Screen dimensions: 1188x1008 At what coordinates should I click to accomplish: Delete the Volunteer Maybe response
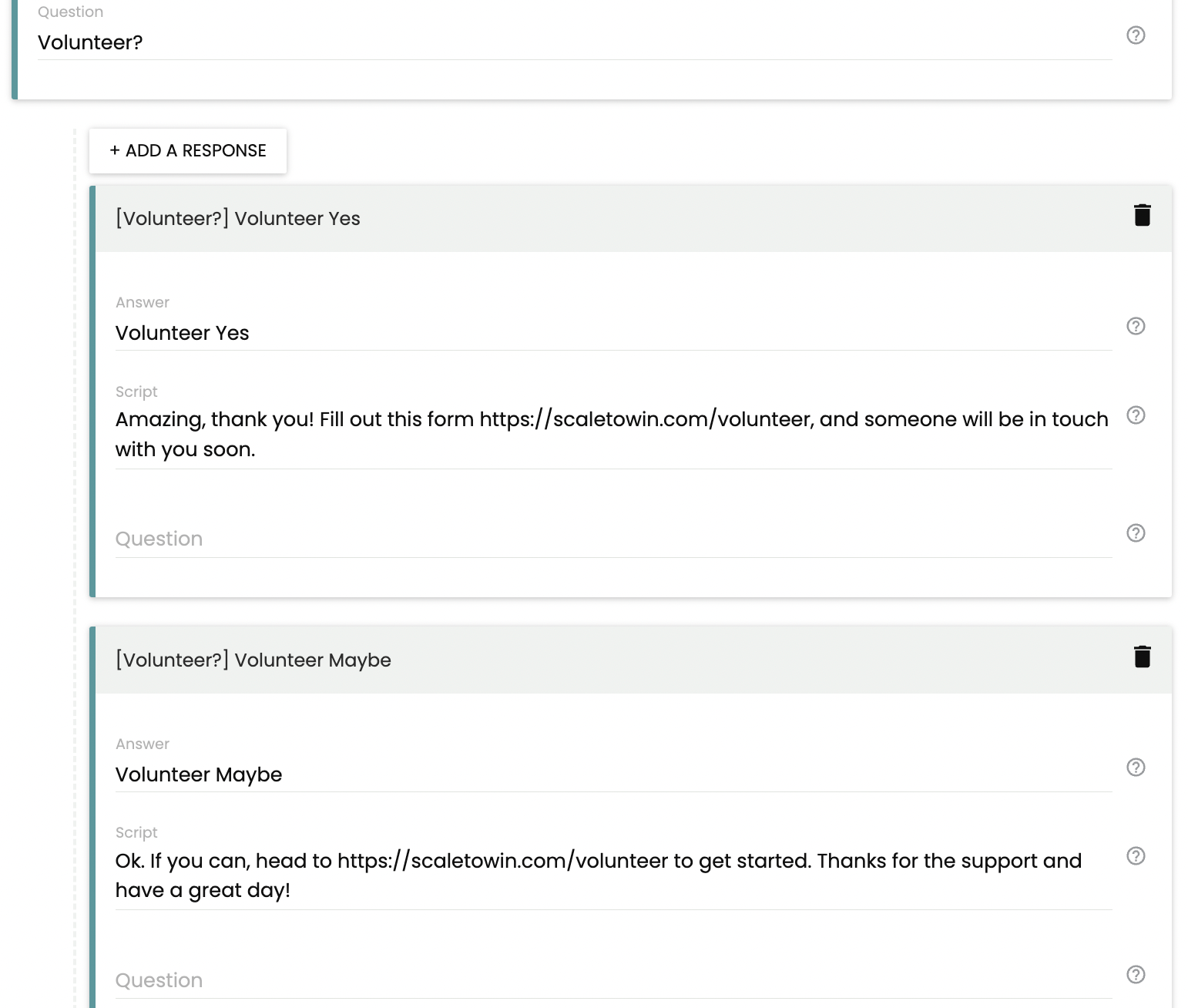point(1143,657)
